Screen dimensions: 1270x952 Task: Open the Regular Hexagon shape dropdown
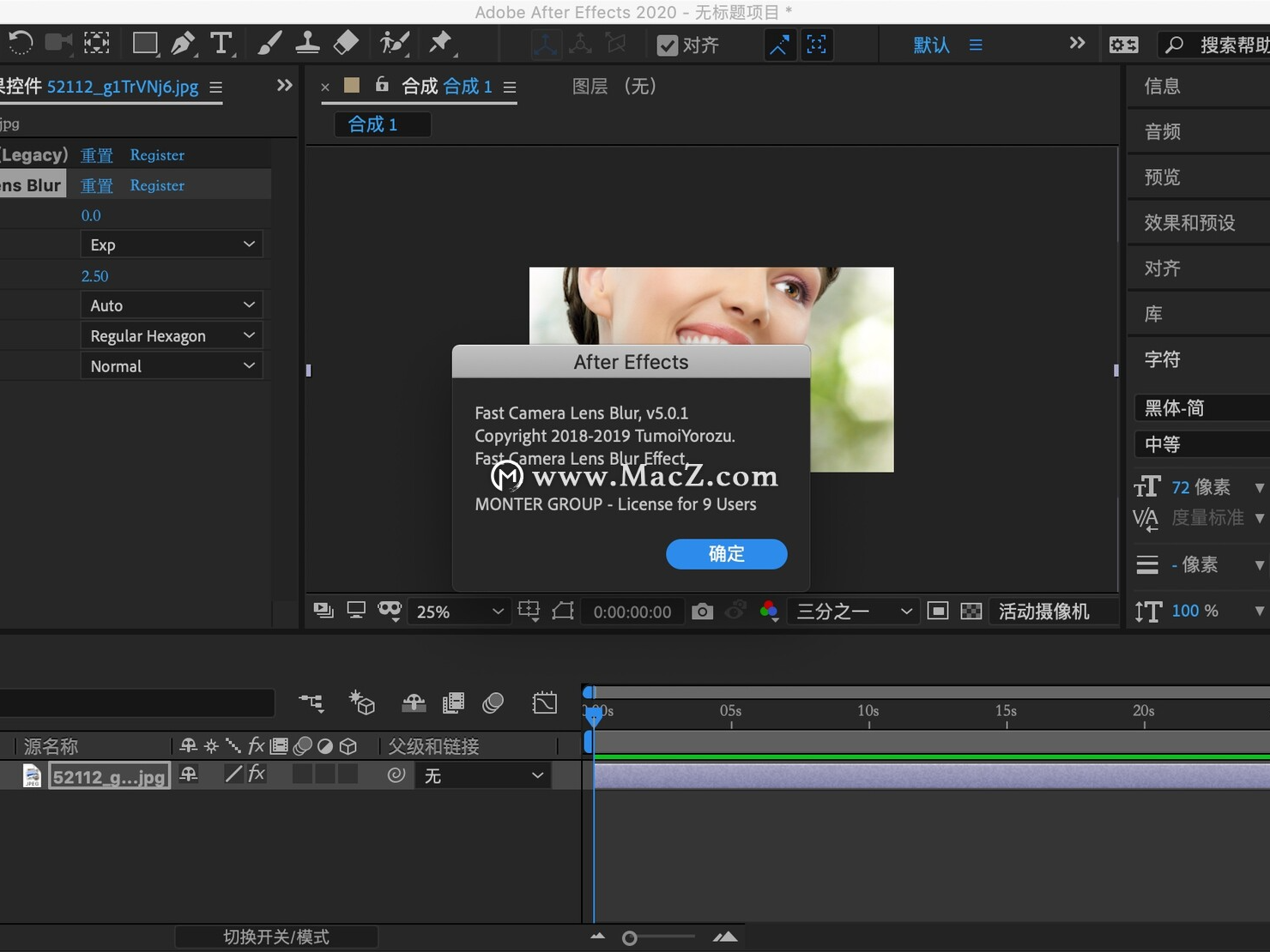[172, 334]
